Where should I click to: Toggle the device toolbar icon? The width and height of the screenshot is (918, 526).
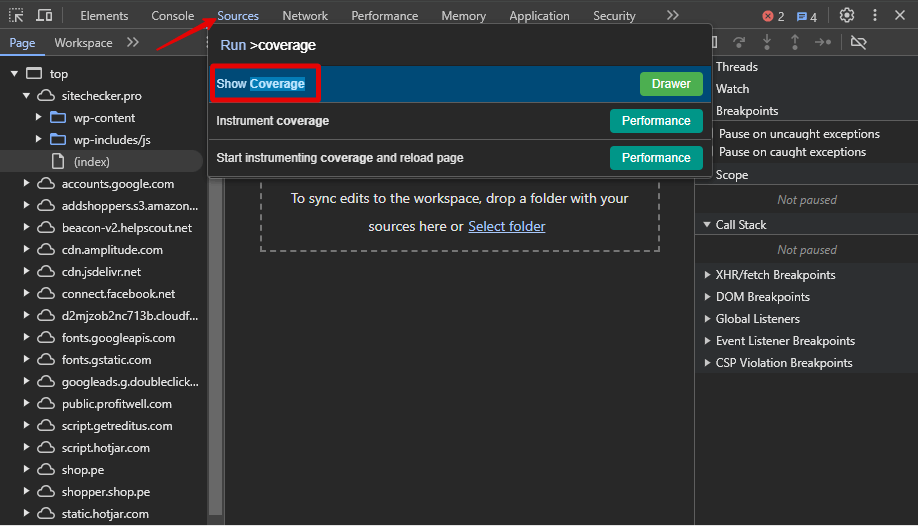(44, 15)
